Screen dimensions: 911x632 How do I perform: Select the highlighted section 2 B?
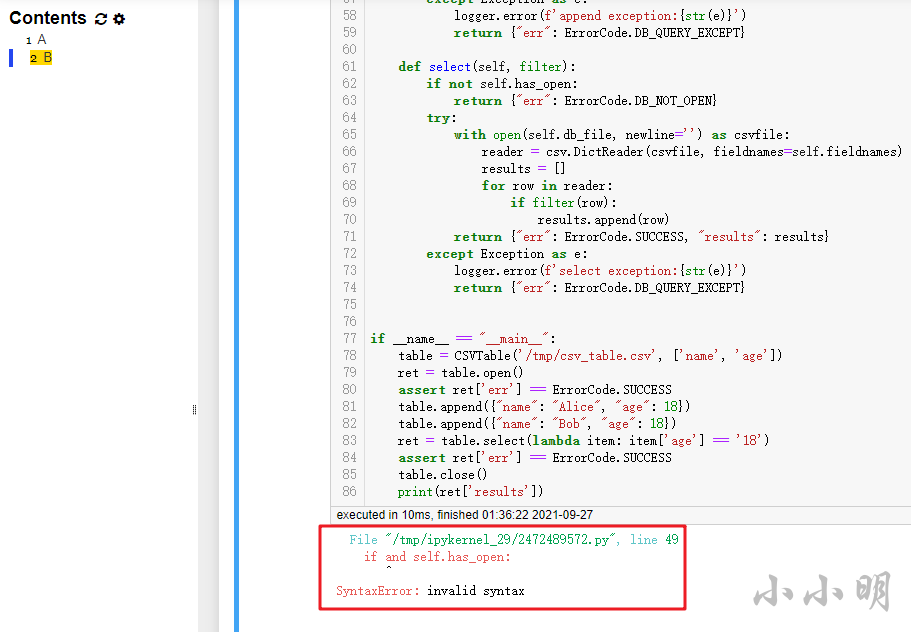pyautogui.click(x=41, y=58)
